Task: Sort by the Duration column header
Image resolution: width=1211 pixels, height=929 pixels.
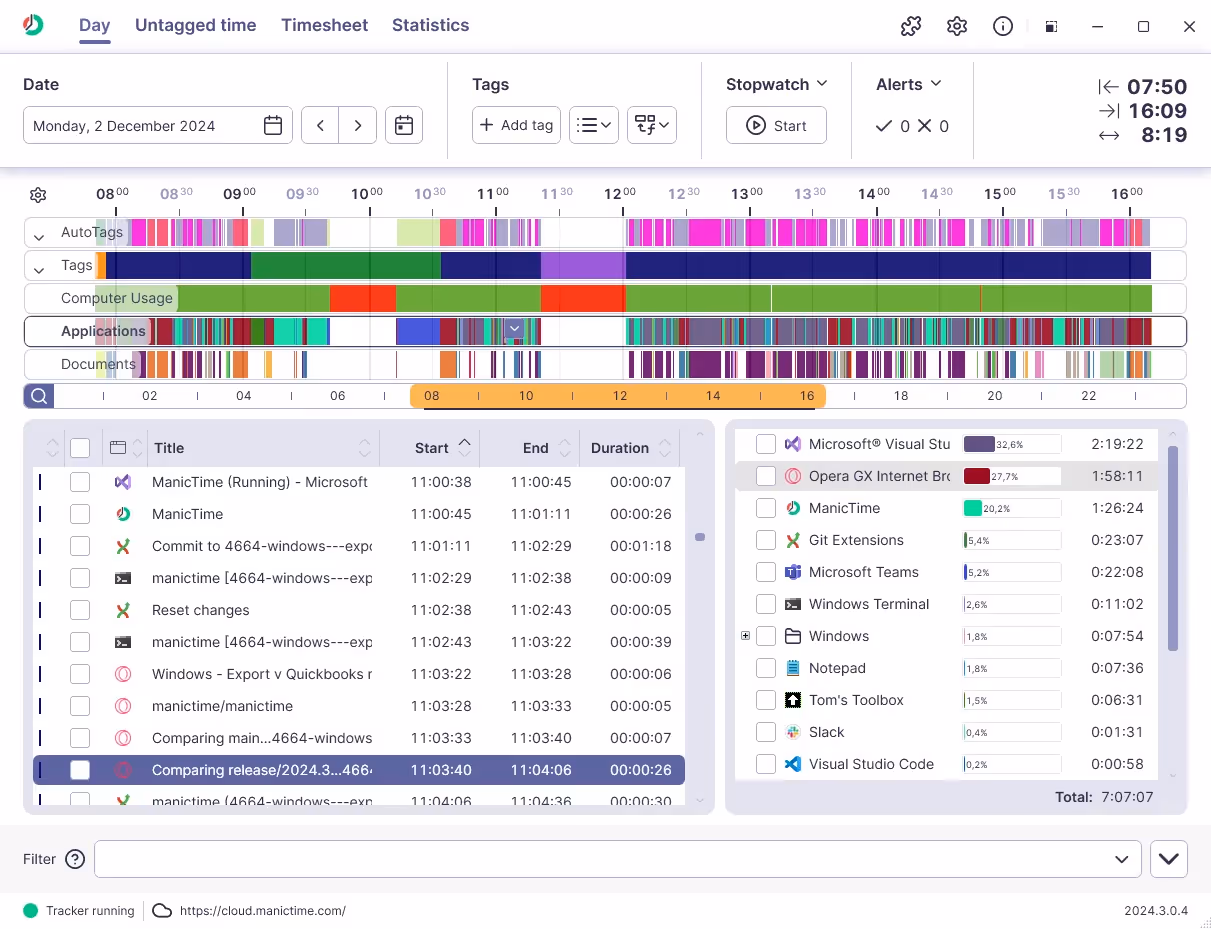Action: click(630, 448)
